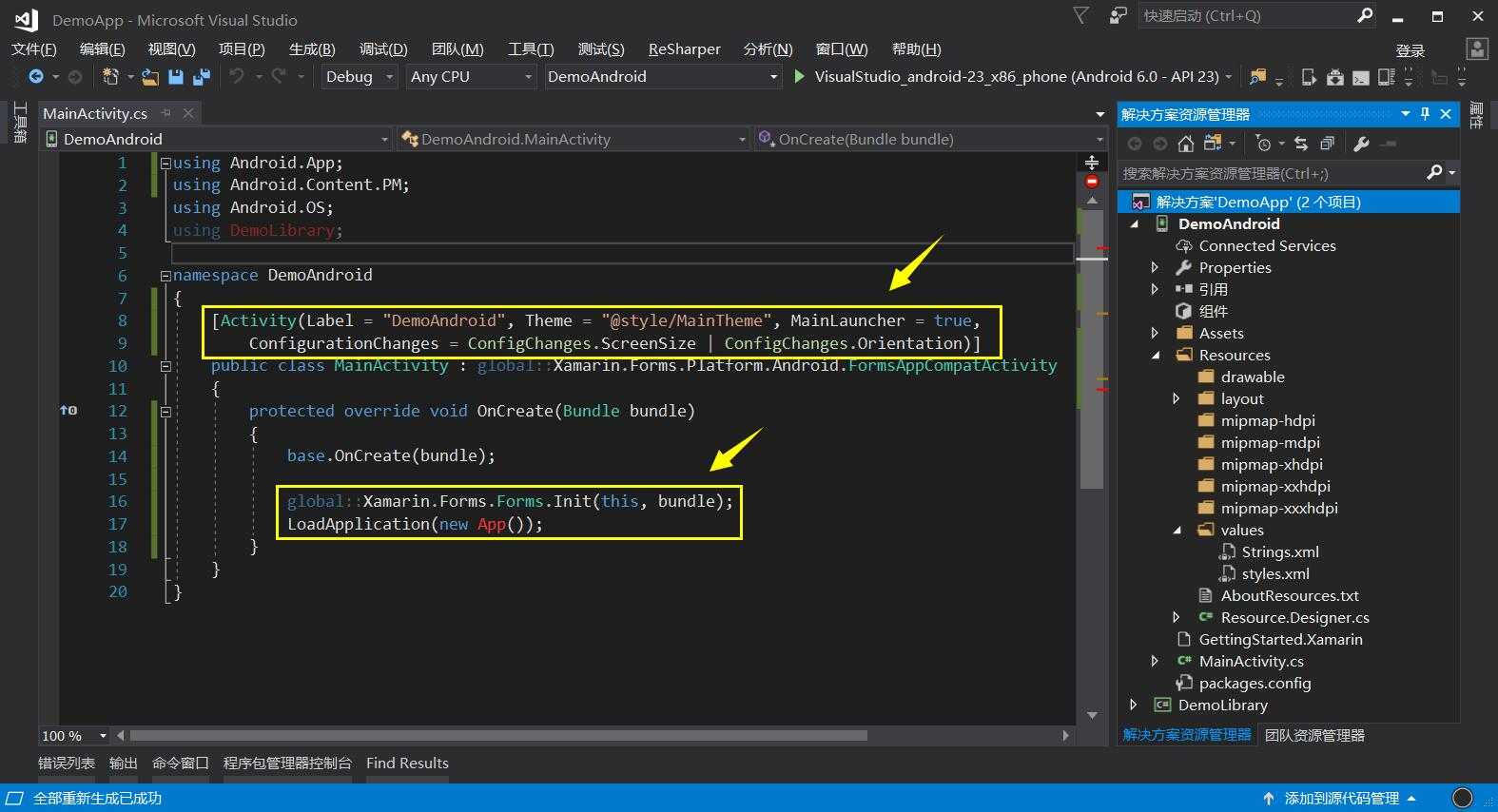This screenshot has height=812, width=1498.
Task: Click Refresh arrows icon in Solution Explorer
Action: click(1301, 144)
